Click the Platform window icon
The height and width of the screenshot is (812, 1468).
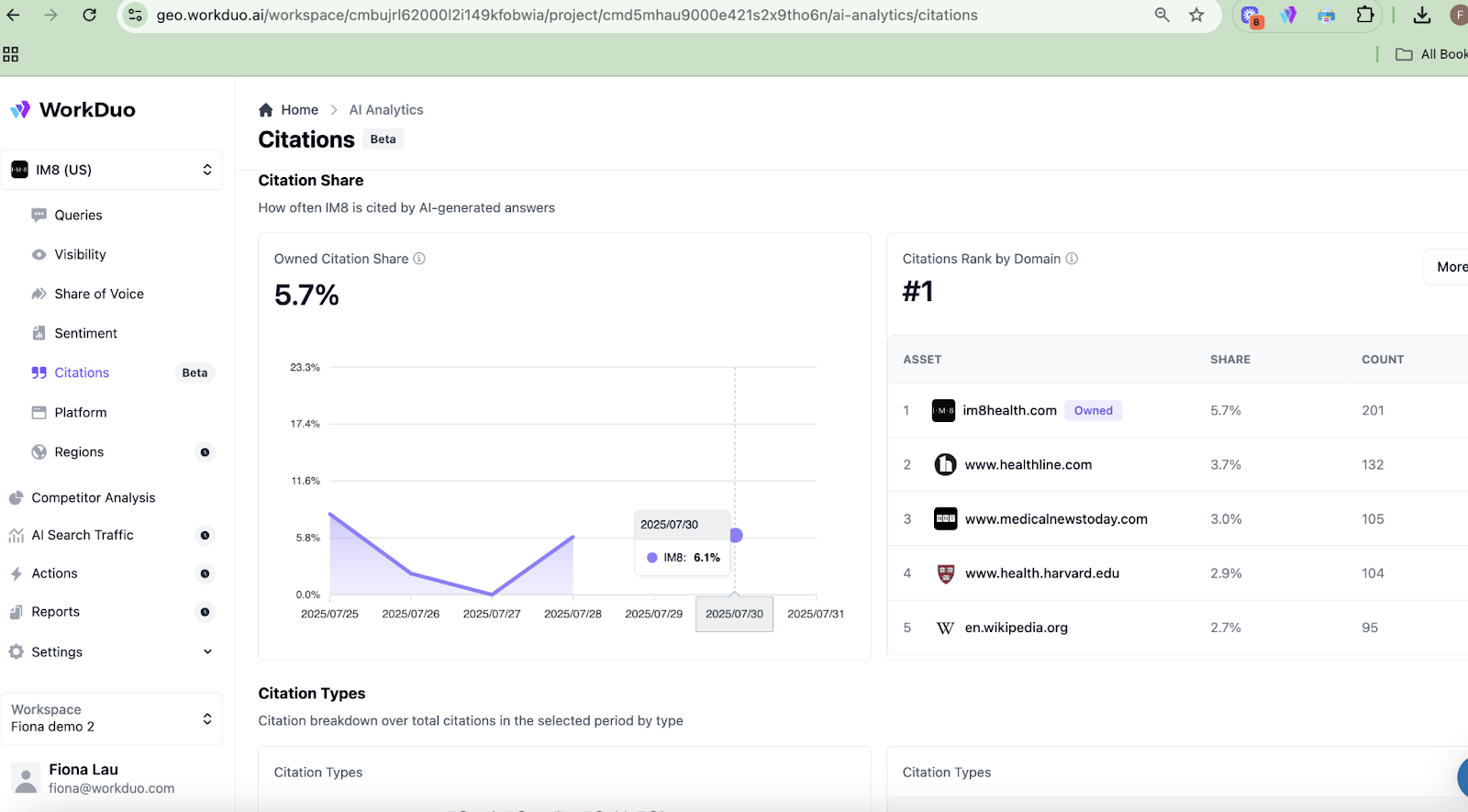39,412
